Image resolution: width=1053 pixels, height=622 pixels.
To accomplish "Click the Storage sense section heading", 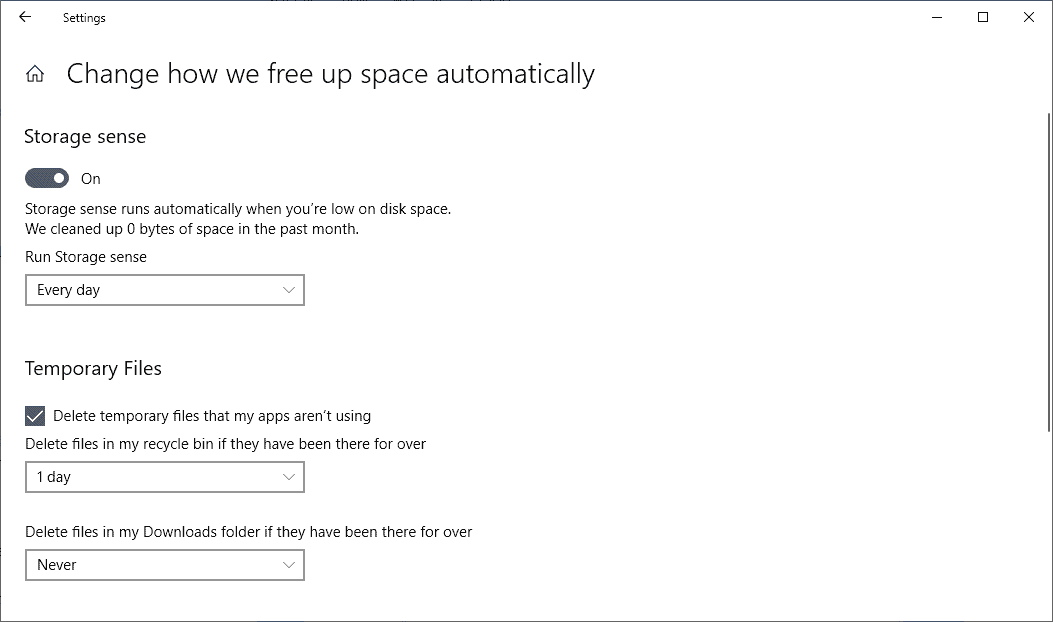I will (84, 136).
